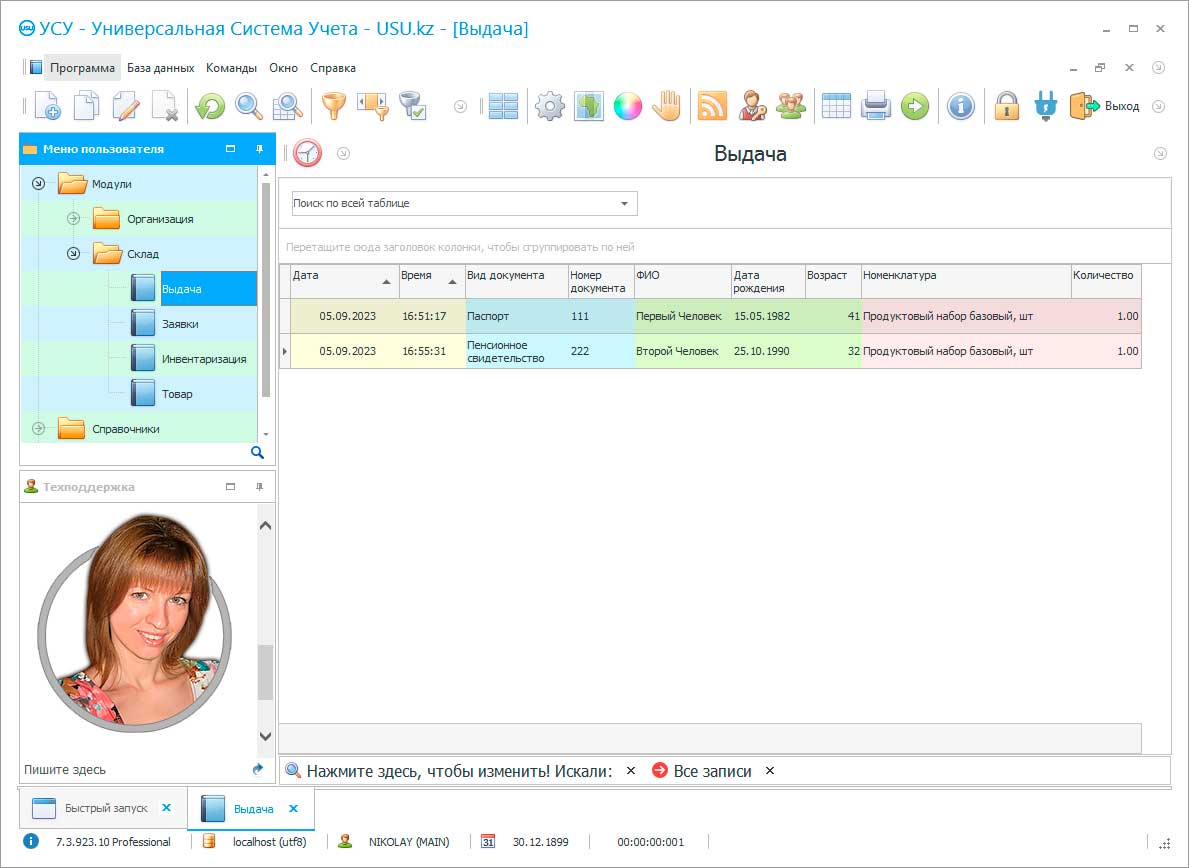Click the calendar icon in status bar
Viewport: 1189px width, 868px height.
tap(488, 841)
